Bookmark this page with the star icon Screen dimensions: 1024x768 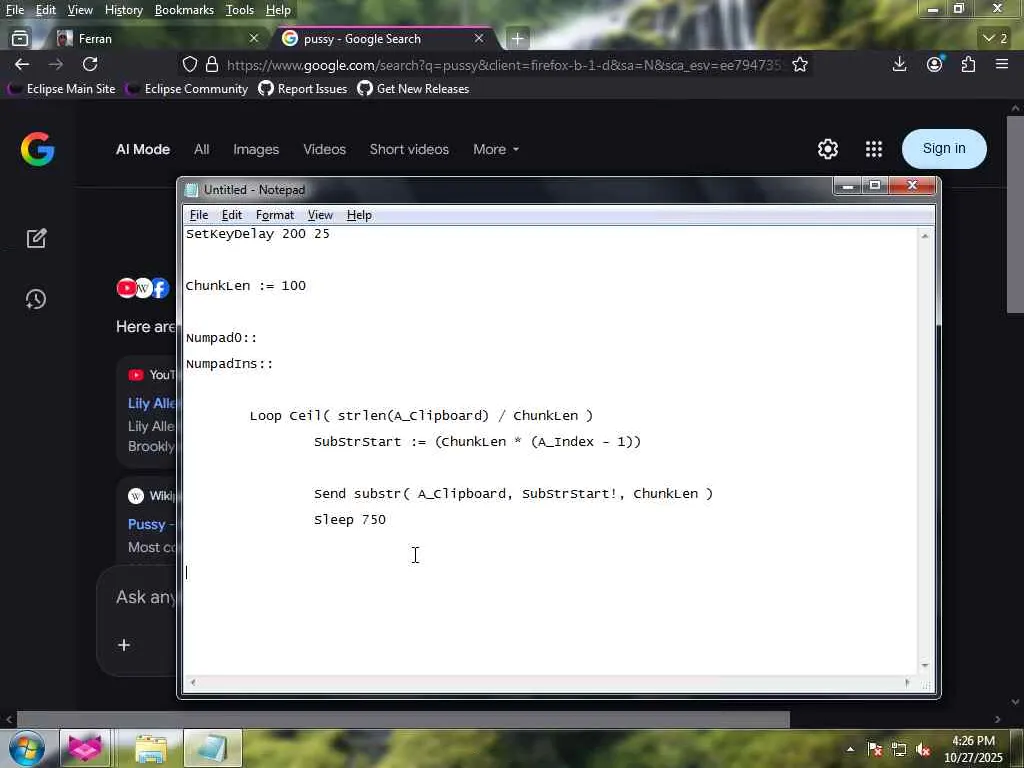pyautogui.click(x=800, y=65)
